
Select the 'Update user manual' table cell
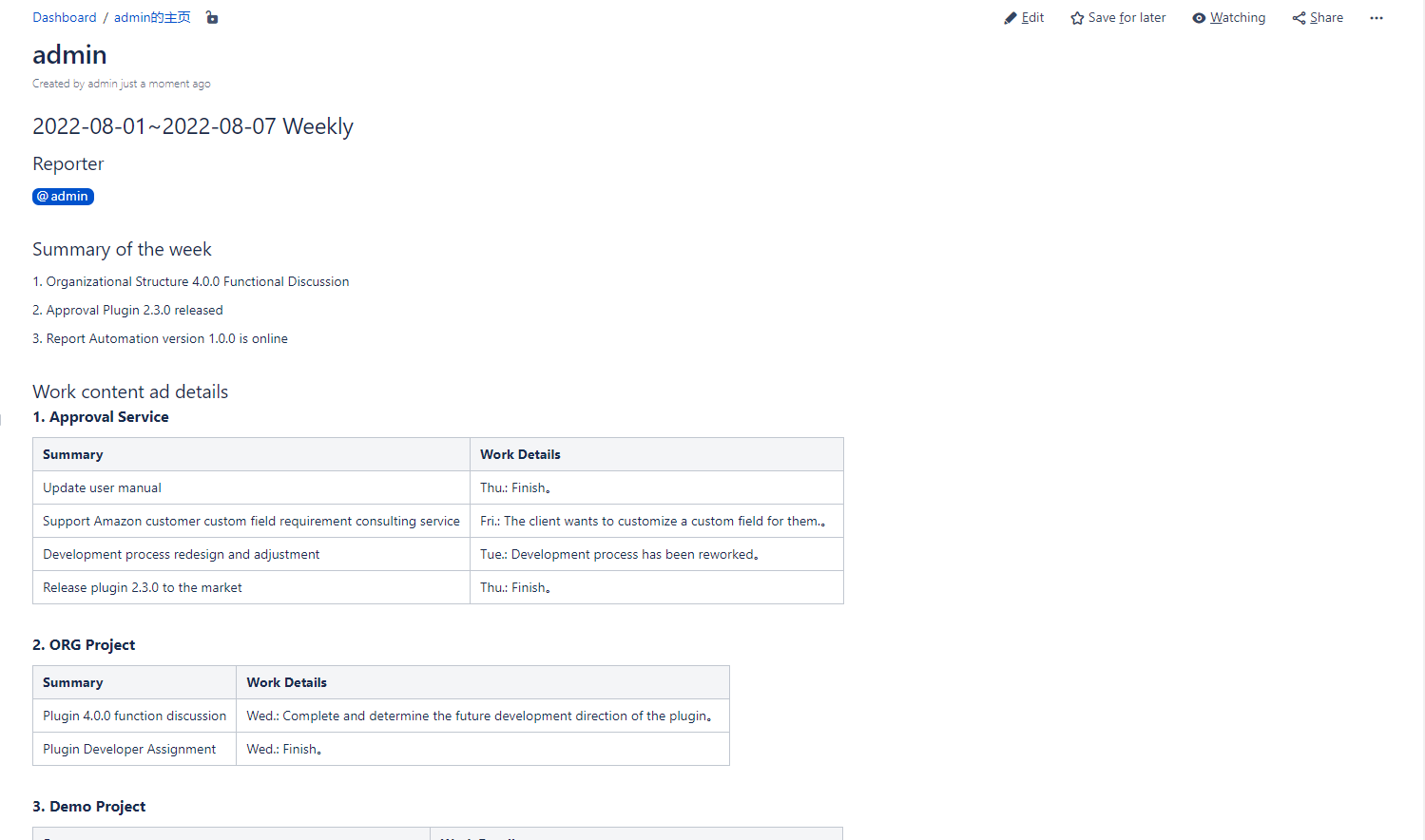(x=102, y=487)
